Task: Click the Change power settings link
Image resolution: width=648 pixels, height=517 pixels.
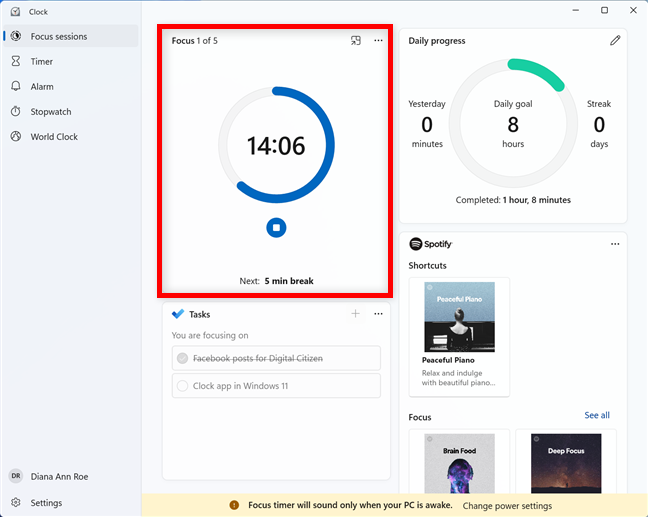Action: (507, 506)
